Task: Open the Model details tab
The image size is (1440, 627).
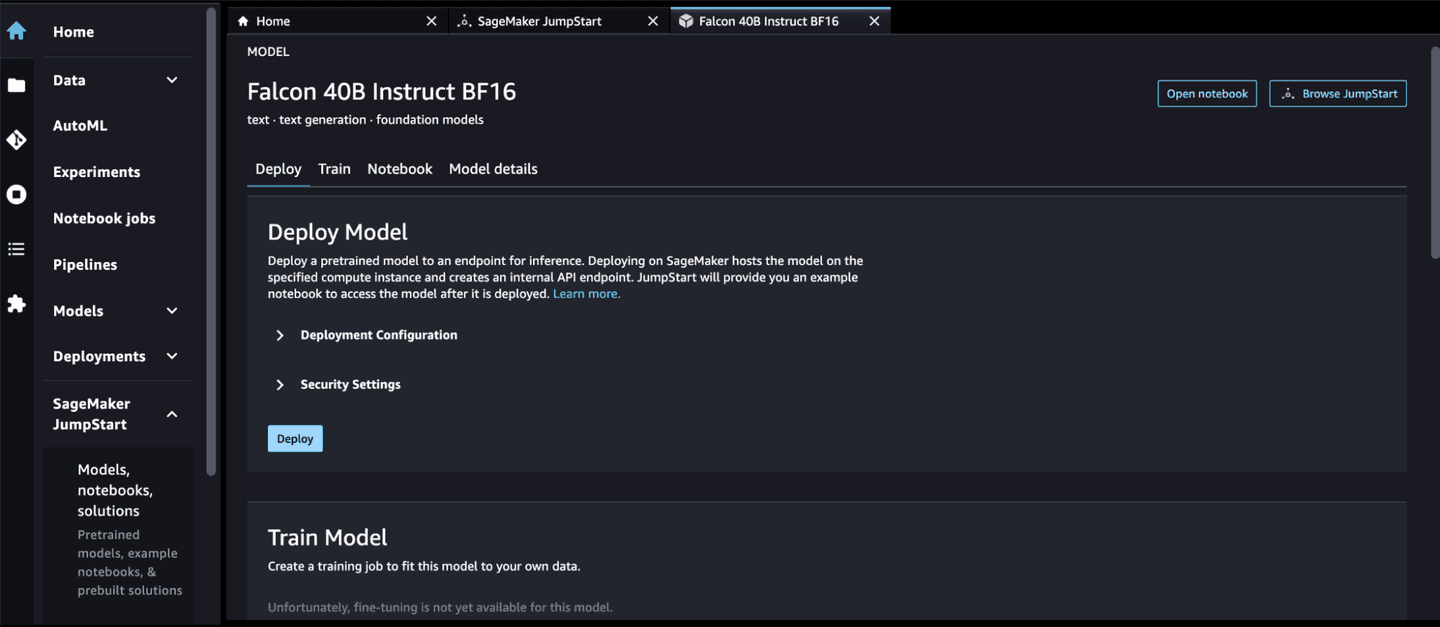Action: (493, 168)
